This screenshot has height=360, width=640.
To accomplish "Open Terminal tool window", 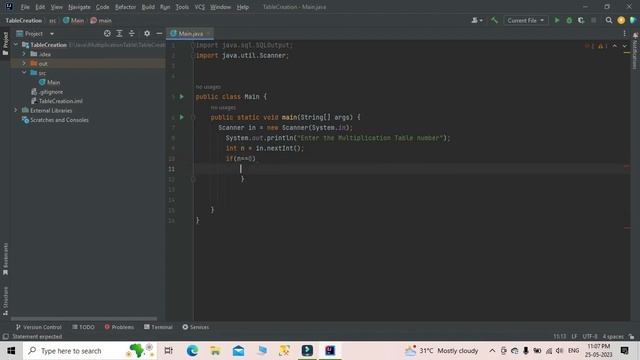I will tap(158, 327).
